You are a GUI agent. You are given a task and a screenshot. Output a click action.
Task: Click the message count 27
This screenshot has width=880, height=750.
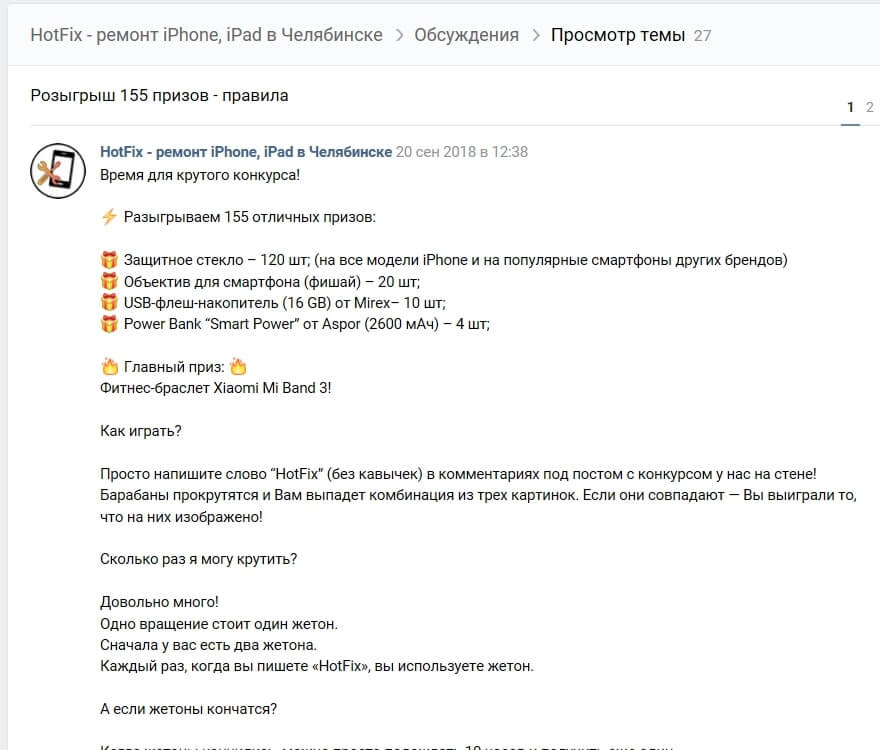pyautogui.click(x=702, y=35)
